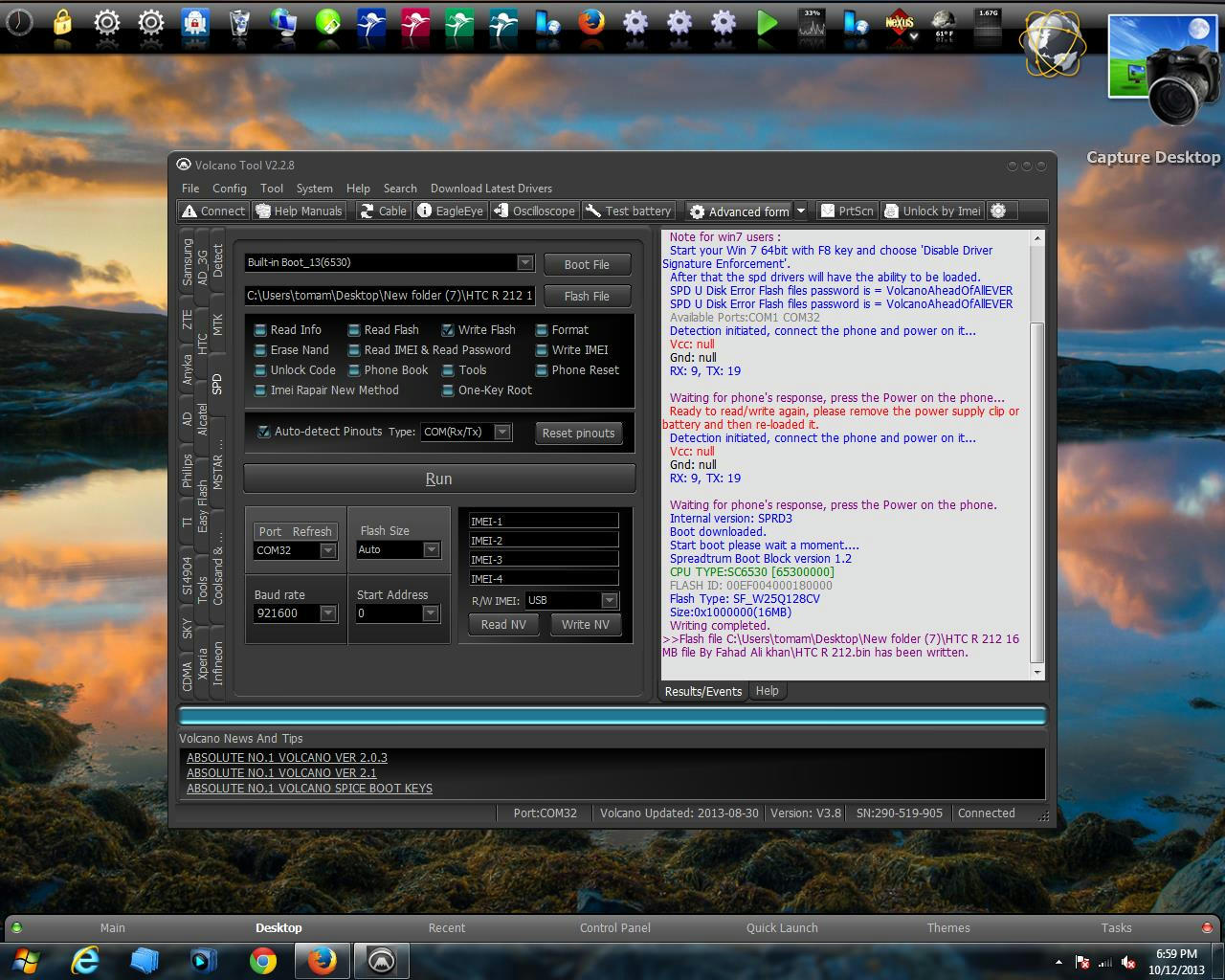Click the Connect toolbar icon

click(x=214, y=212)
